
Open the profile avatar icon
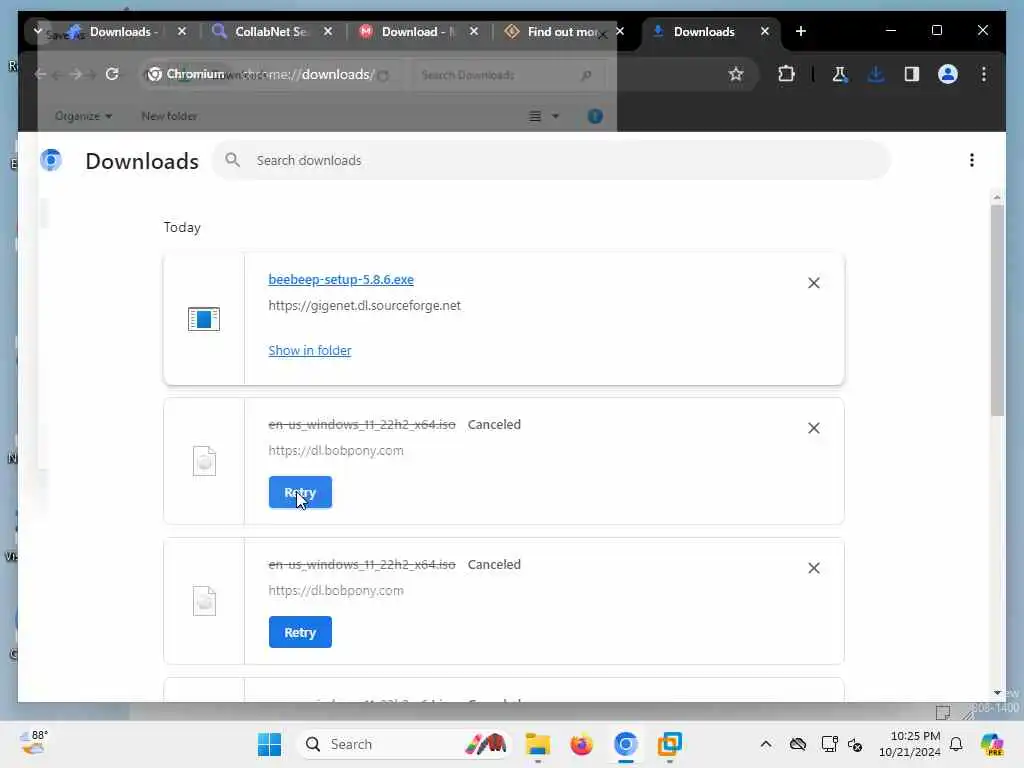click(948, 74)
